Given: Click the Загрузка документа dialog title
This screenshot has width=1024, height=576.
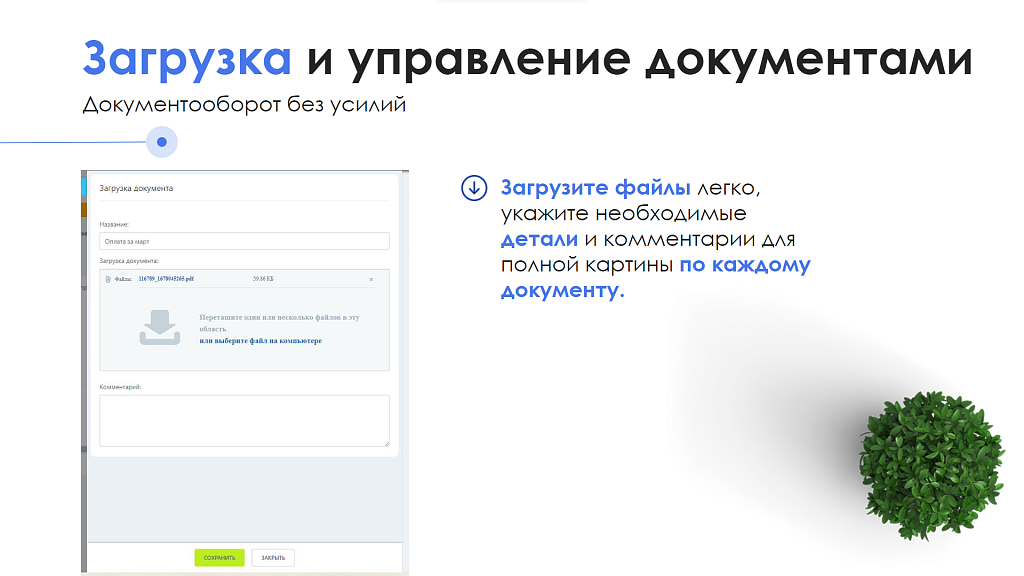Looking at the screenshot, I should click(136, 187).
